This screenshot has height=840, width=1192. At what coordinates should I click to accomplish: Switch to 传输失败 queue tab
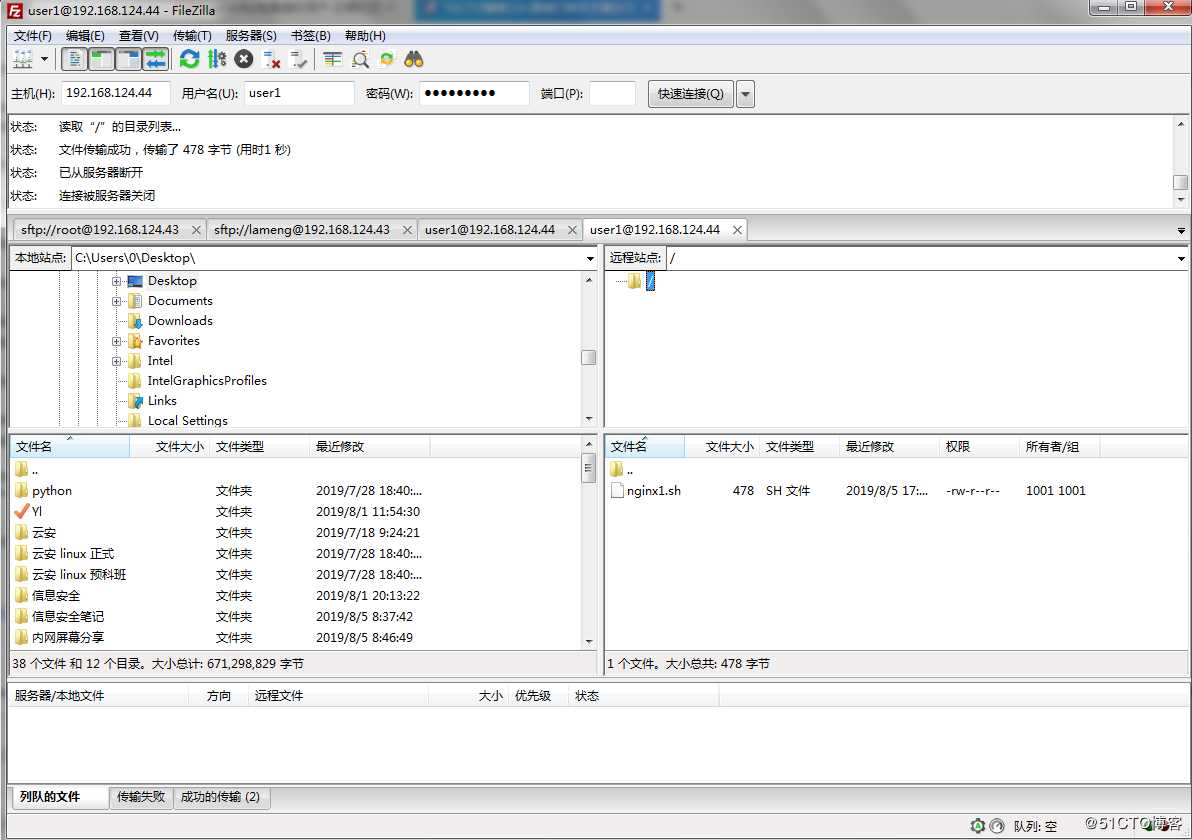point(141,797)
